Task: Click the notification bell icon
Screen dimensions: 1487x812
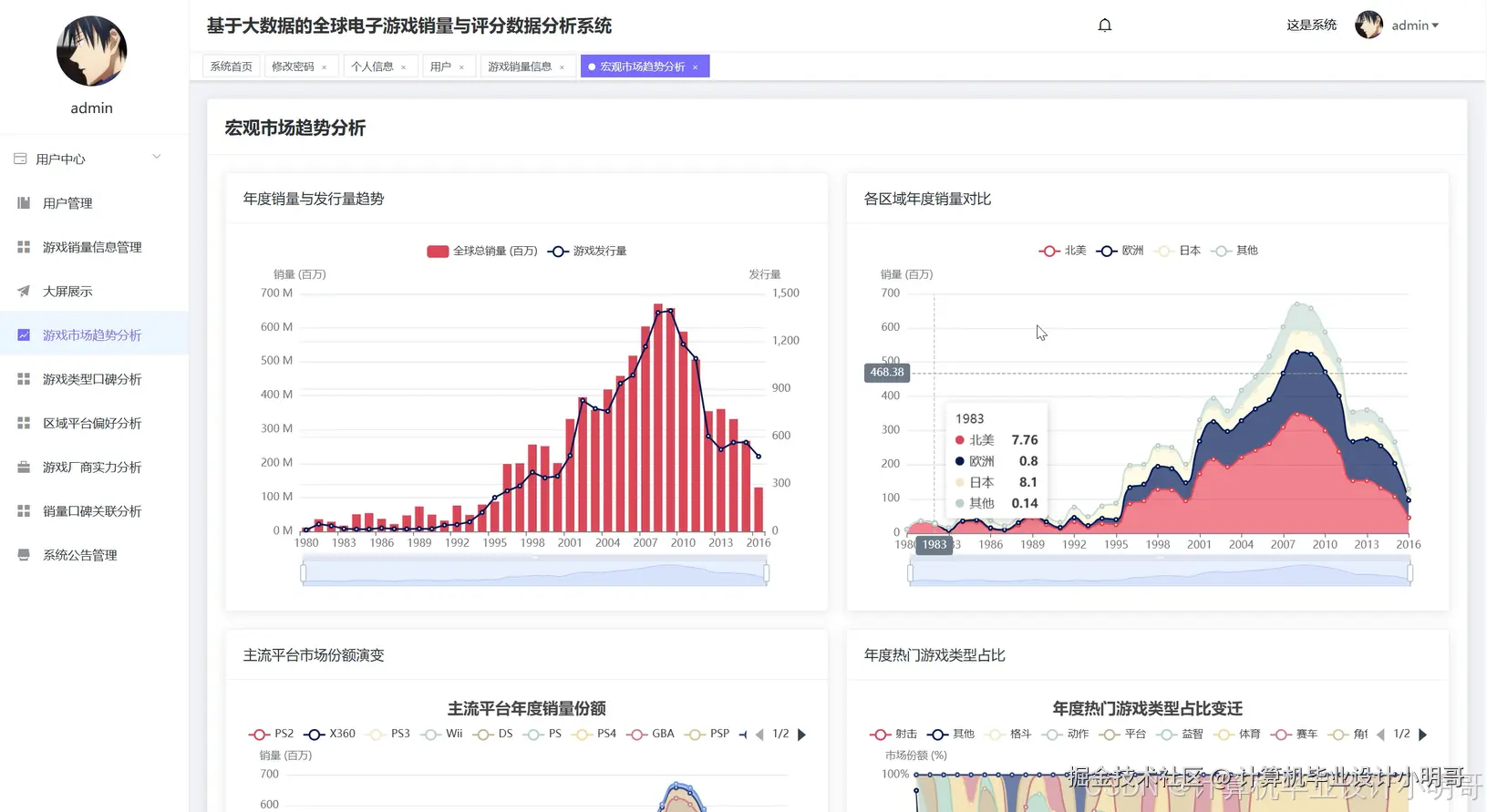Action: [x=1104, y=26]
